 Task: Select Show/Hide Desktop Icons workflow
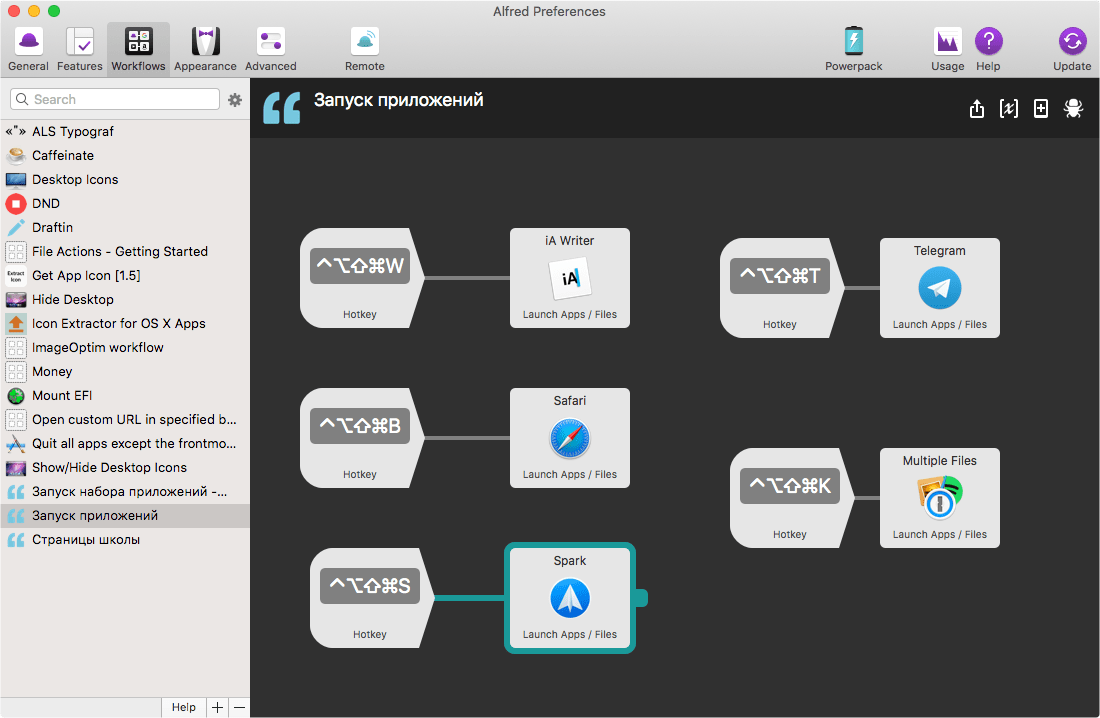[125, 467]
